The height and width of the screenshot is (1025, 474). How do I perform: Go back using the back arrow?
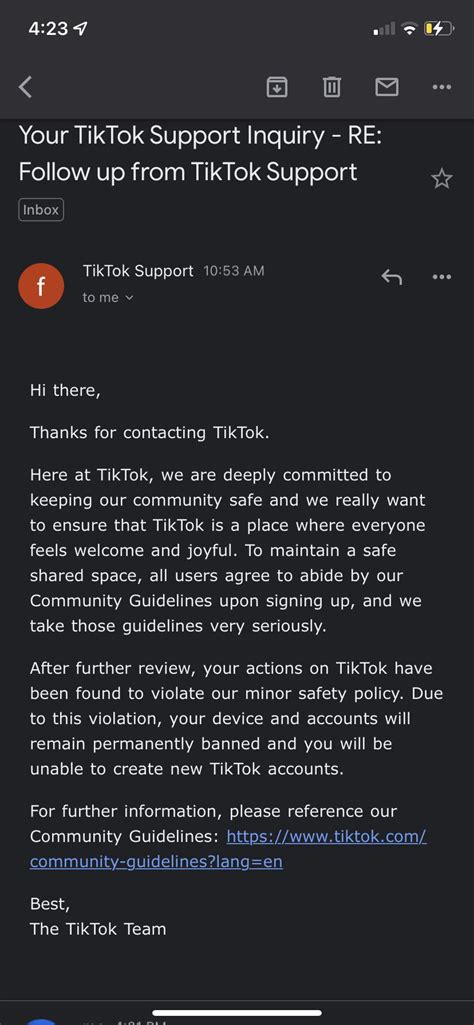[25, 86]
